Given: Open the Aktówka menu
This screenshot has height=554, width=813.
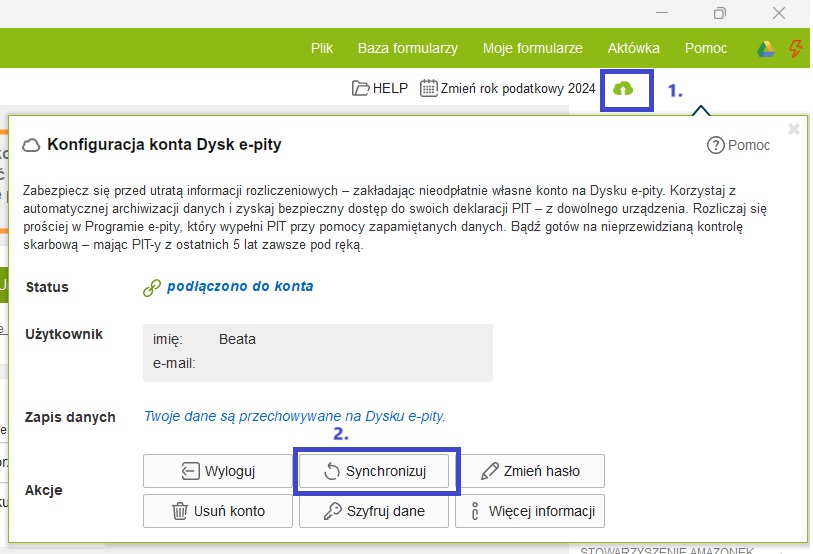Looking at the screenshot, I should pos(634,48).
